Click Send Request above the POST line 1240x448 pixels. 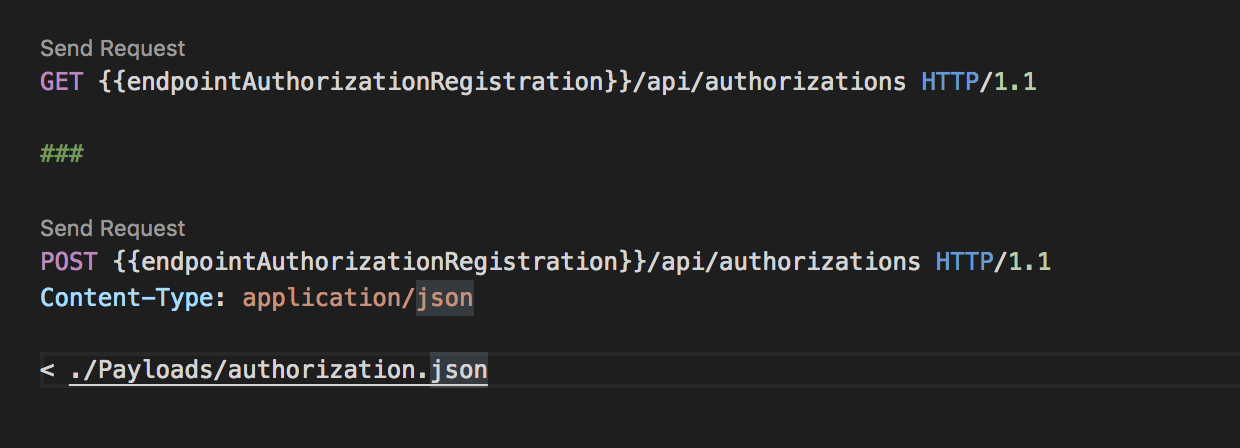[112, 229]
